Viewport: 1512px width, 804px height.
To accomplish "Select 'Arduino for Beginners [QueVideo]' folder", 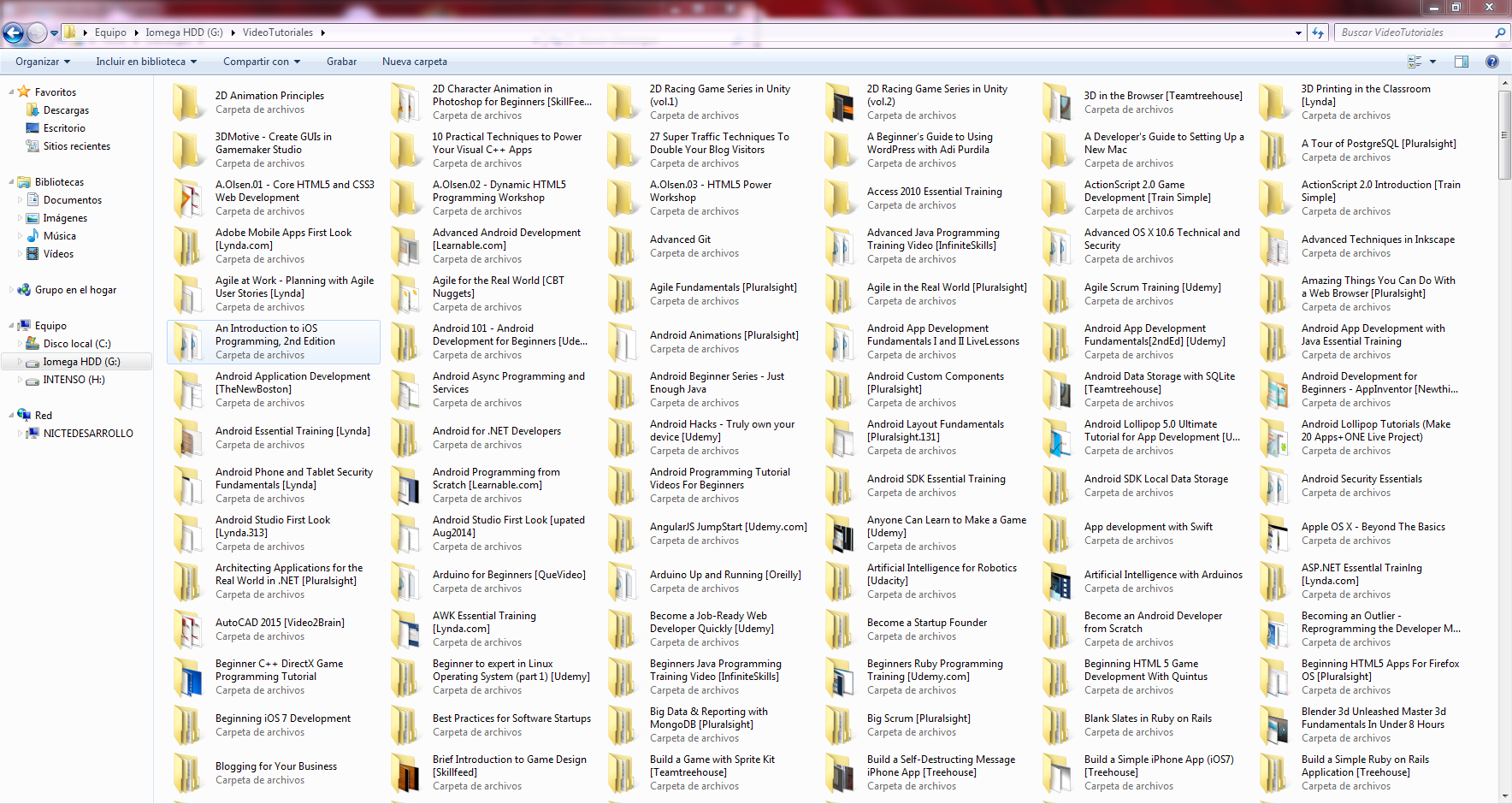I will 491,582.
